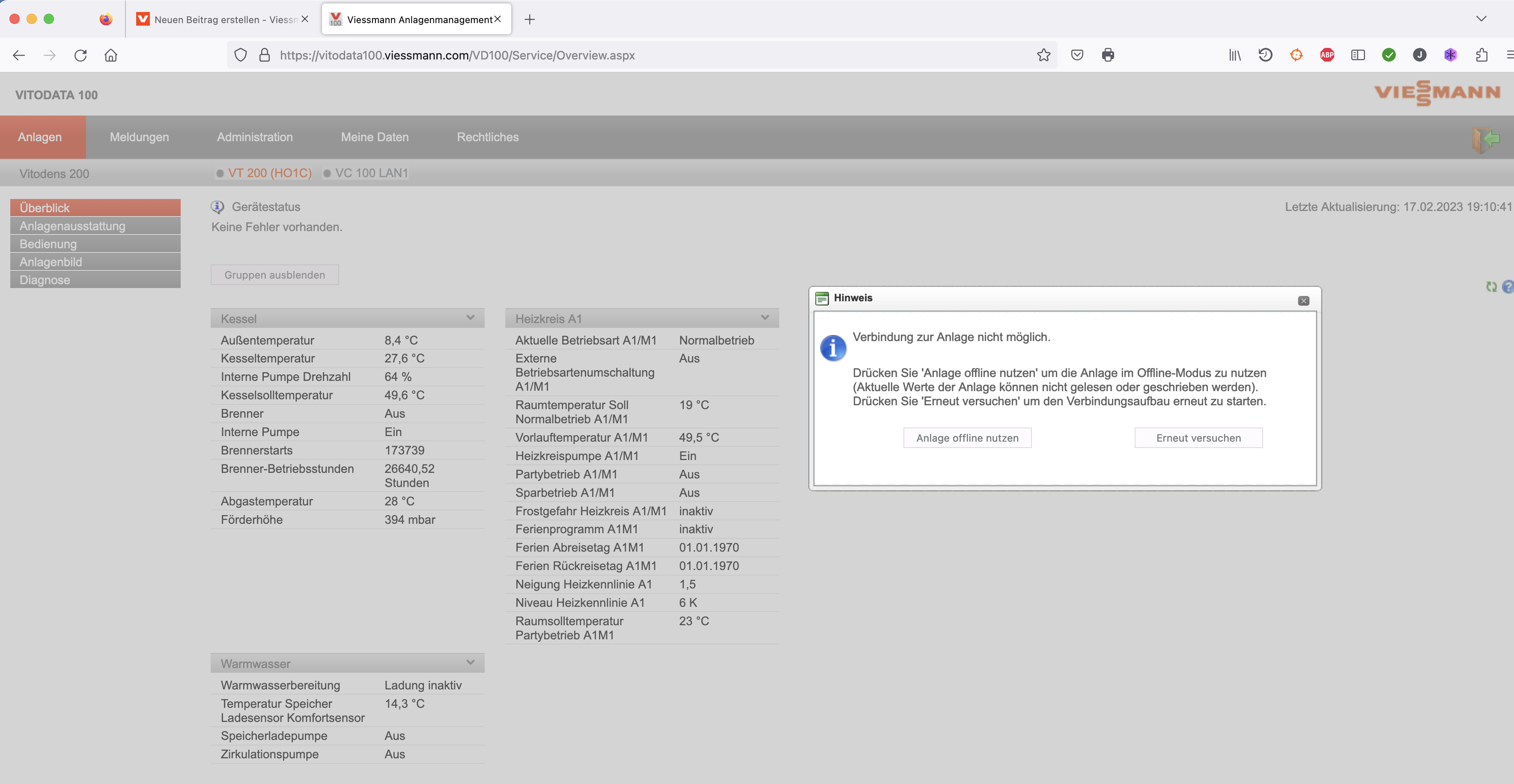Click the Ladung inaktiv value

pyautogui.click(x=423, y=685)
